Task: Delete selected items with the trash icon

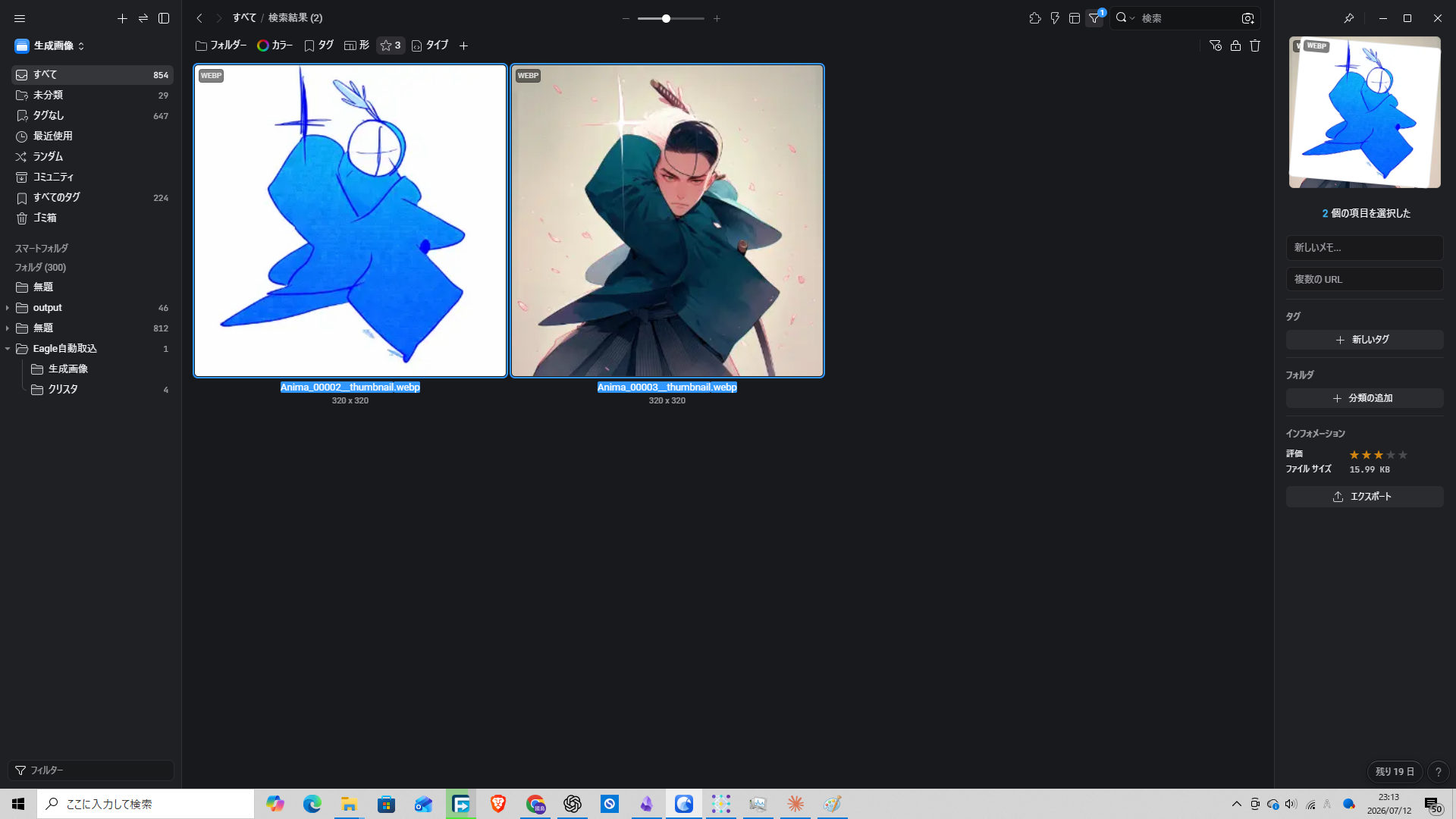Action: pyautogui.click(x=1255, y=45)
